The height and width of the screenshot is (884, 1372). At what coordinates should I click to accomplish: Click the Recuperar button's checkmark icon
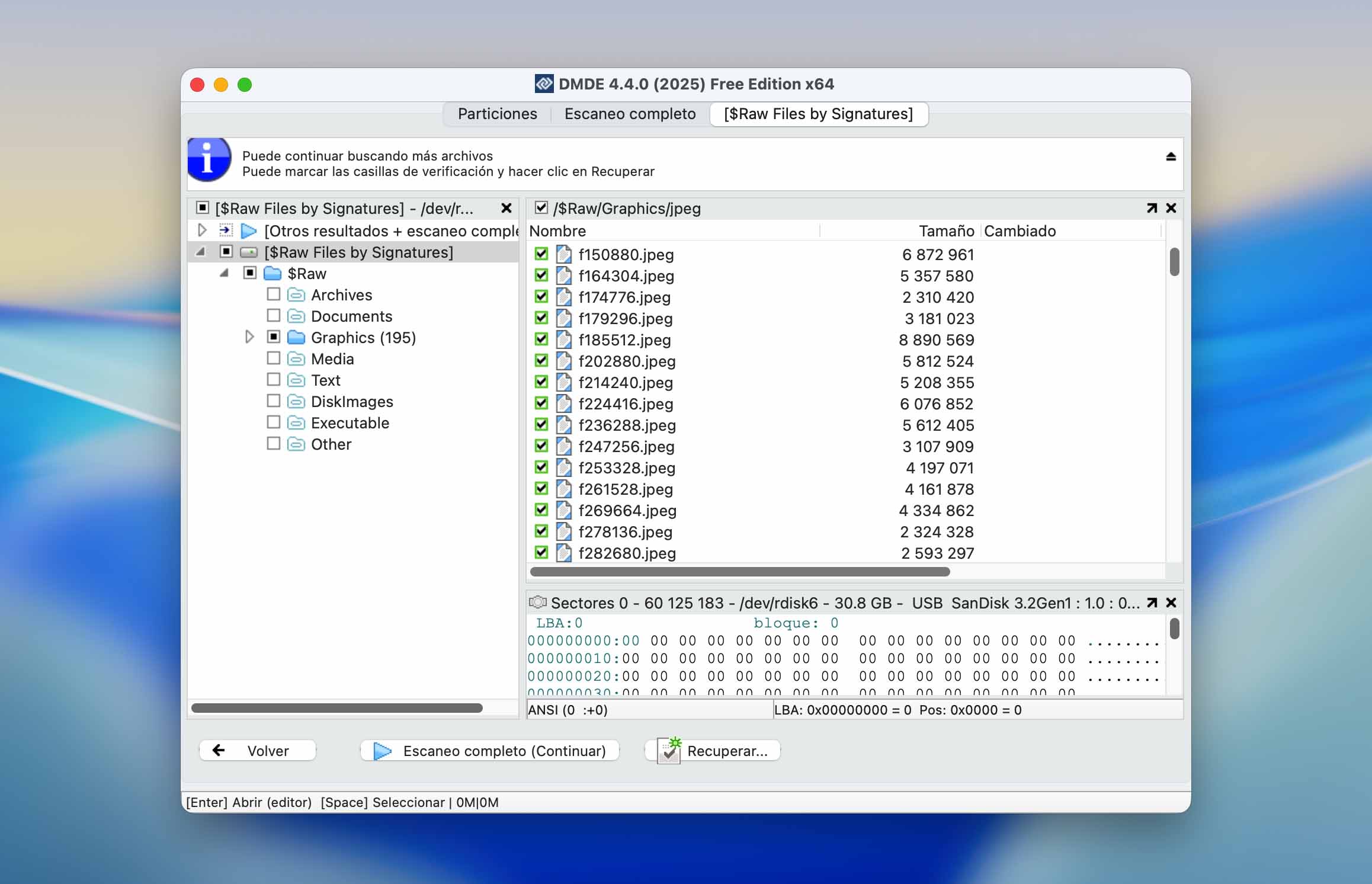pos(669,750)
